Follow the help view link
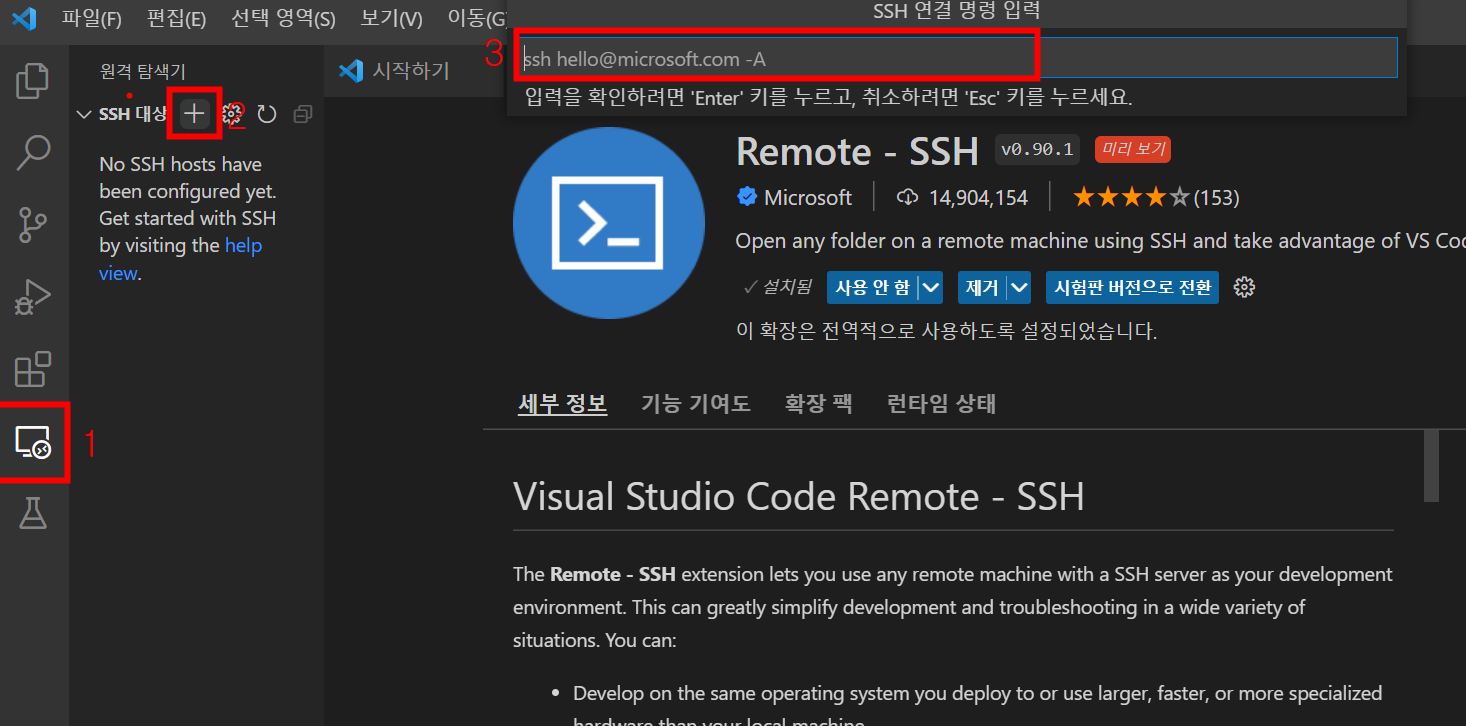The image size is (1466, 726). pos(180,259)
